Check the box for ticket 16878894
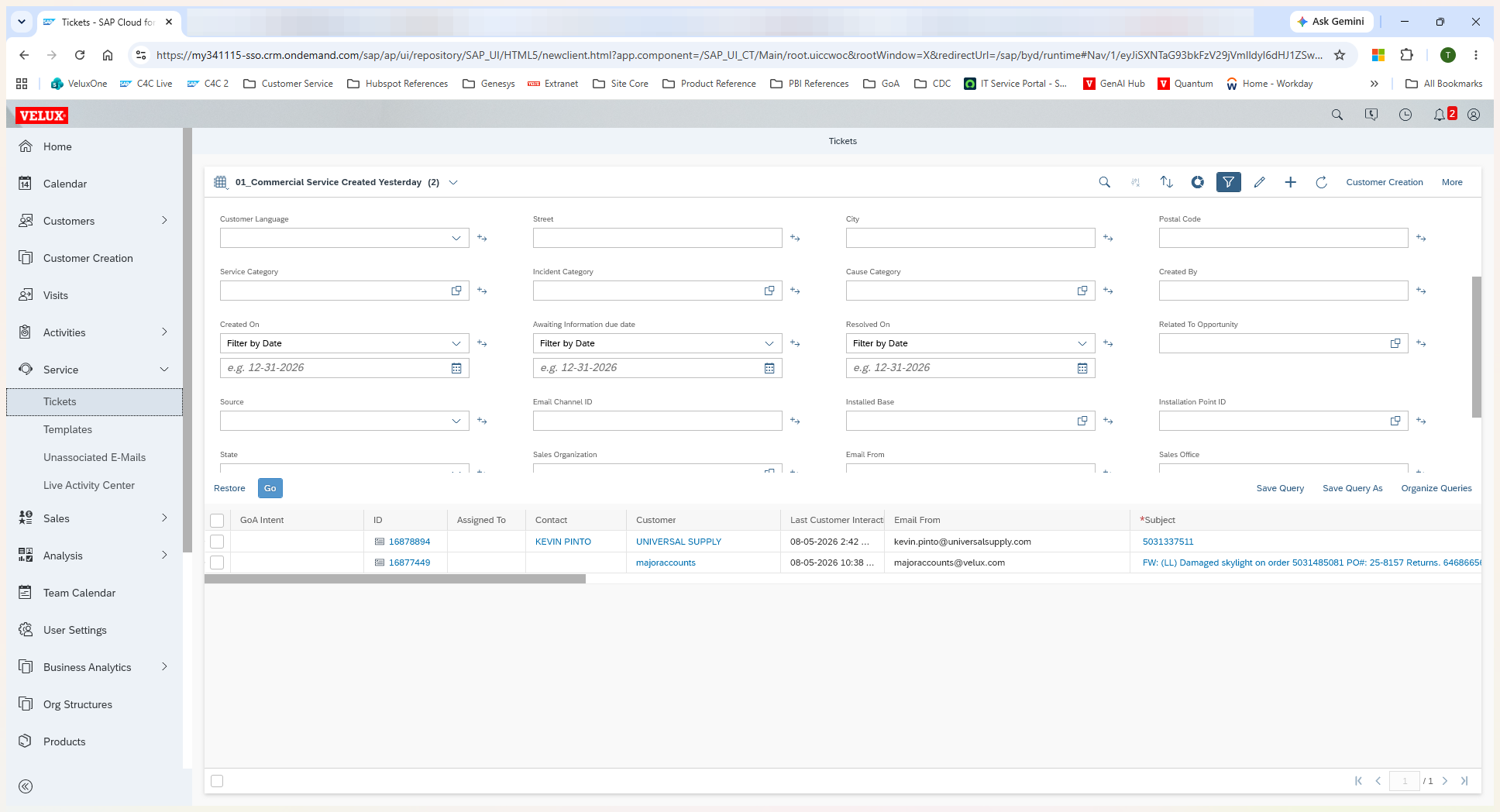1500x812 pixels. pyautogui.click(x=217, y=542)
